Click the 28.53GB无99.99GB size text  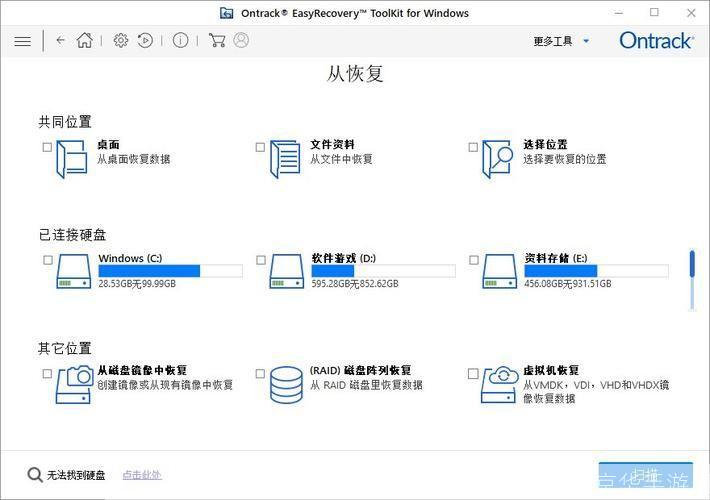137,284
